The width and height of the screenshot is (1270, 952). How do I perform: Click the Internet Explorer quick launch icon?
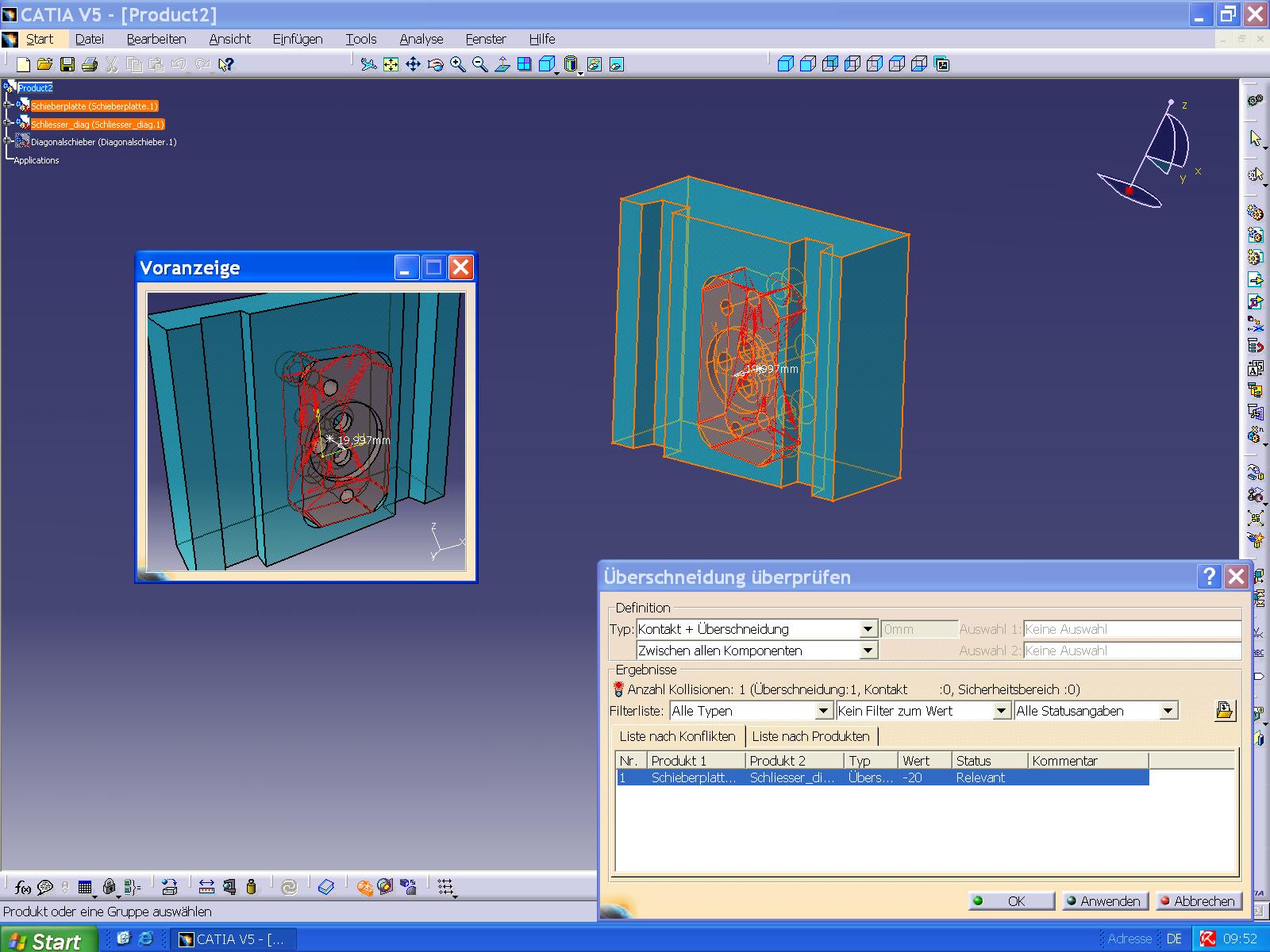tap(145, 939)
